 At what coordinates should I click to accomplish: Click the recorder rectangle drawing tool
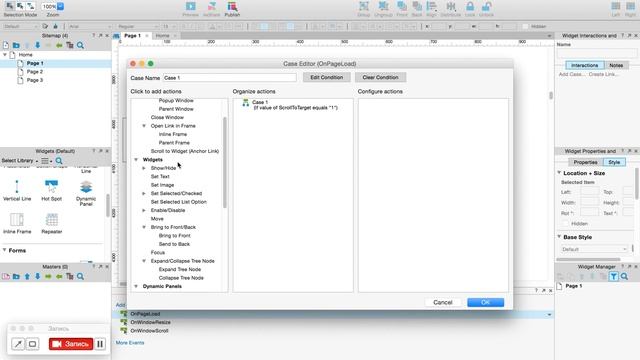point(32,344)
